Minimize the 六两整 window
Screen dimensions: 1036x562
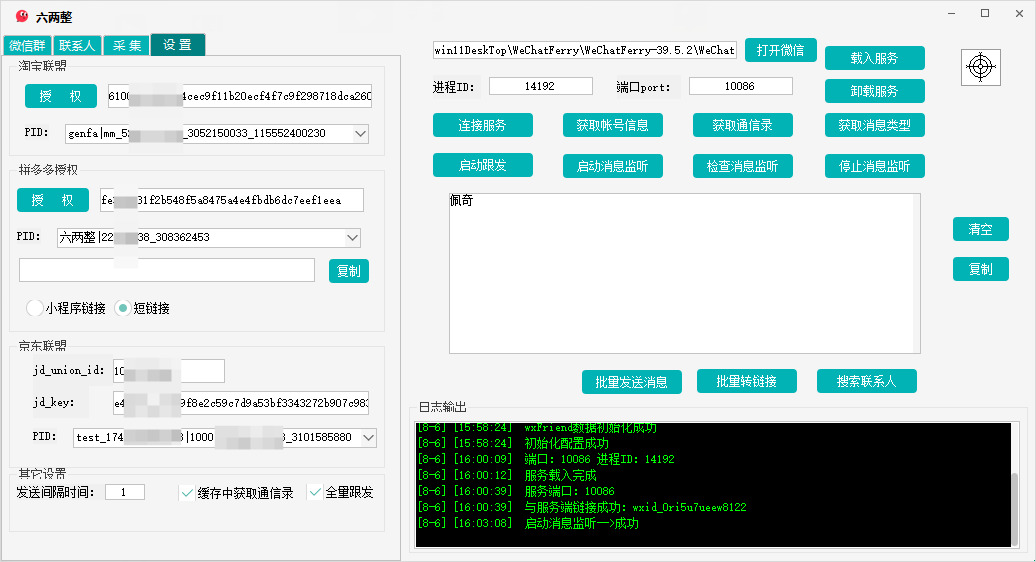[951, 14]
